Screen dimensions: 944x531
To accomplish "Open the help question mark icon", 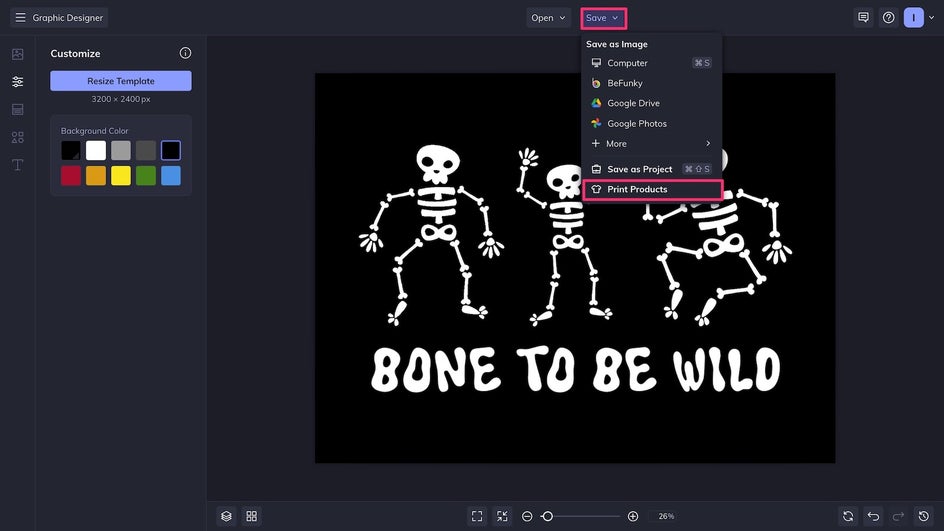I will tap(889, 17).
